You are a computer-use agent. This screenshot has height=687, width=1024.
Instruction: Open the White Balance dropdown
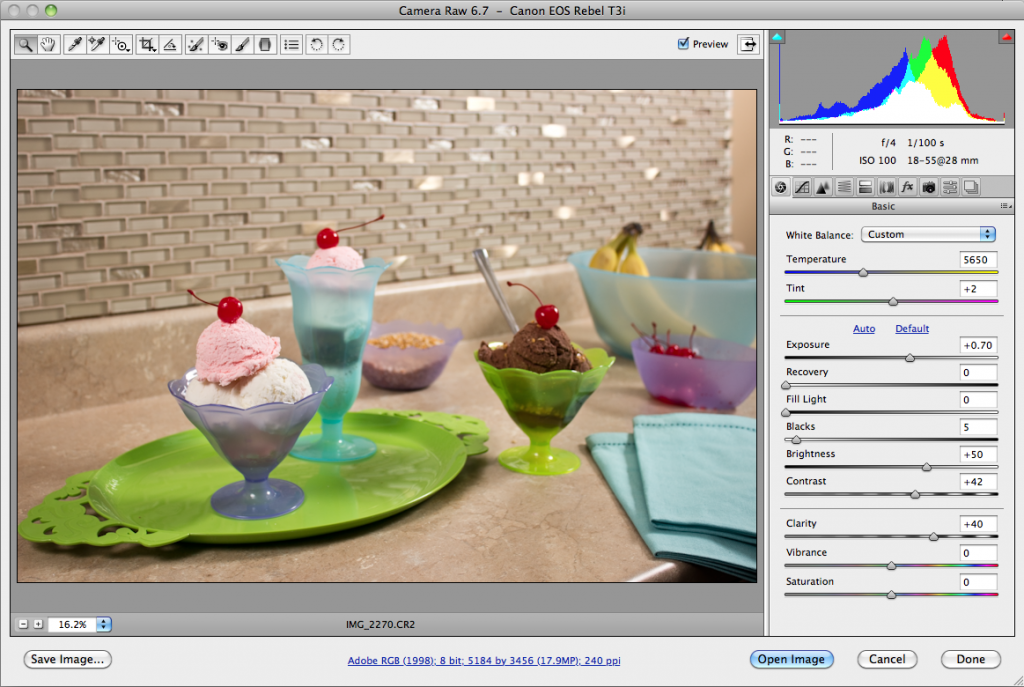click(x=928, y=234)
